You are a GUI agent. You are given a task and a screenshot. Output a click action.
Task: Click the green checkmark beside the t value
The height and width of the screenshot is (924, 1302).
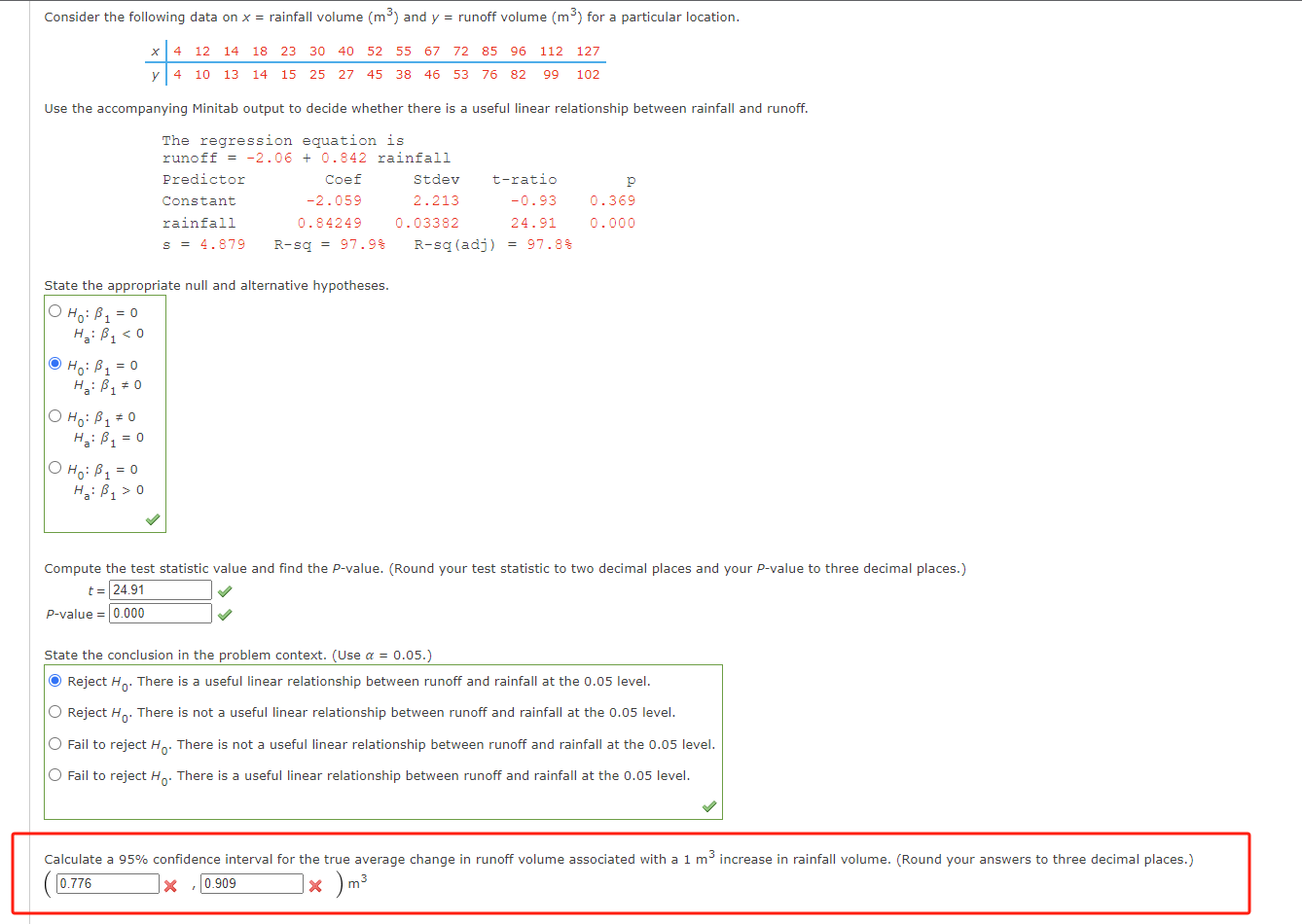[224, 589]
